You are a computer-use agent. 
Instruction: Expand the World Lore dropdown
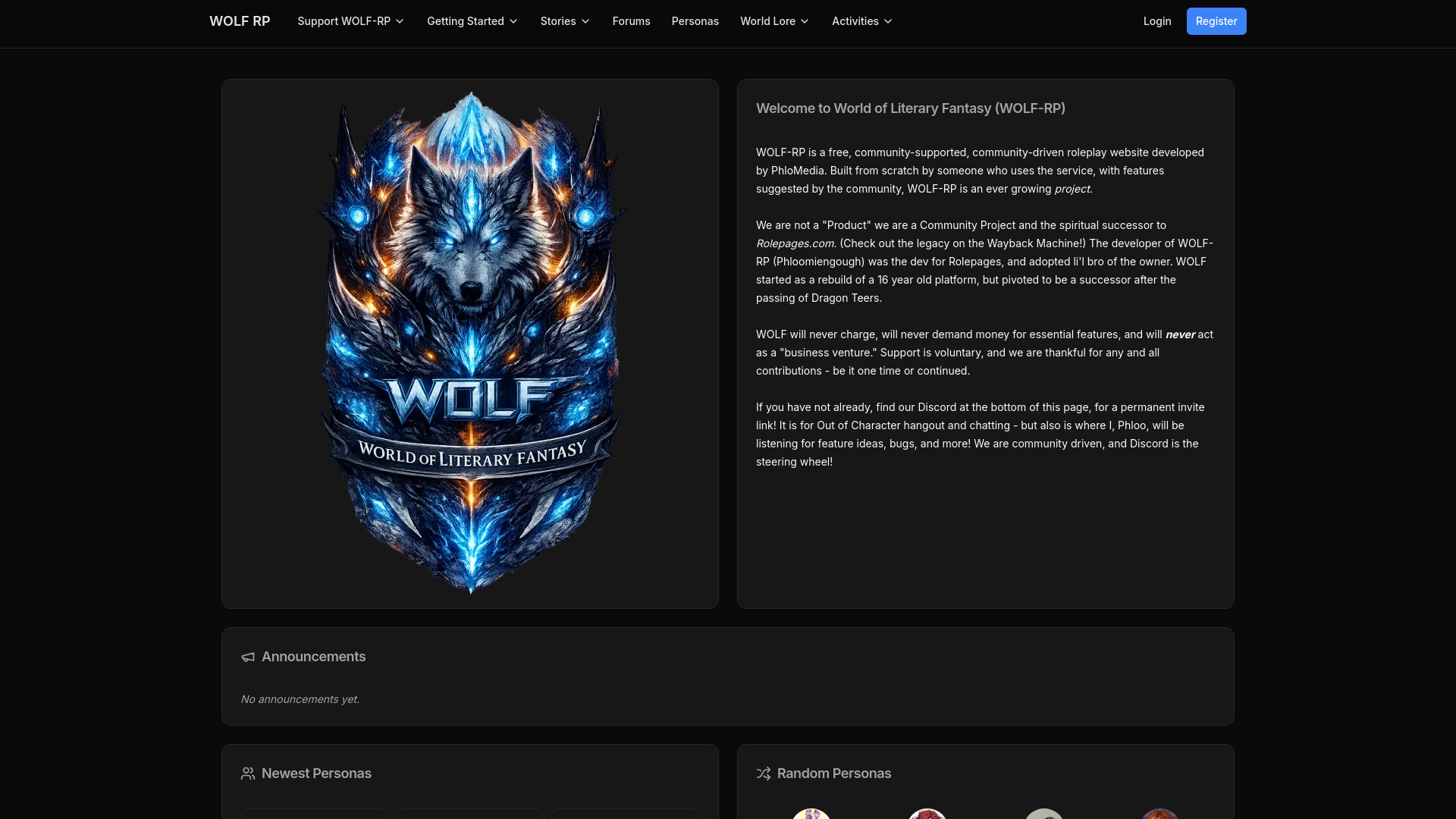point(774,21)
